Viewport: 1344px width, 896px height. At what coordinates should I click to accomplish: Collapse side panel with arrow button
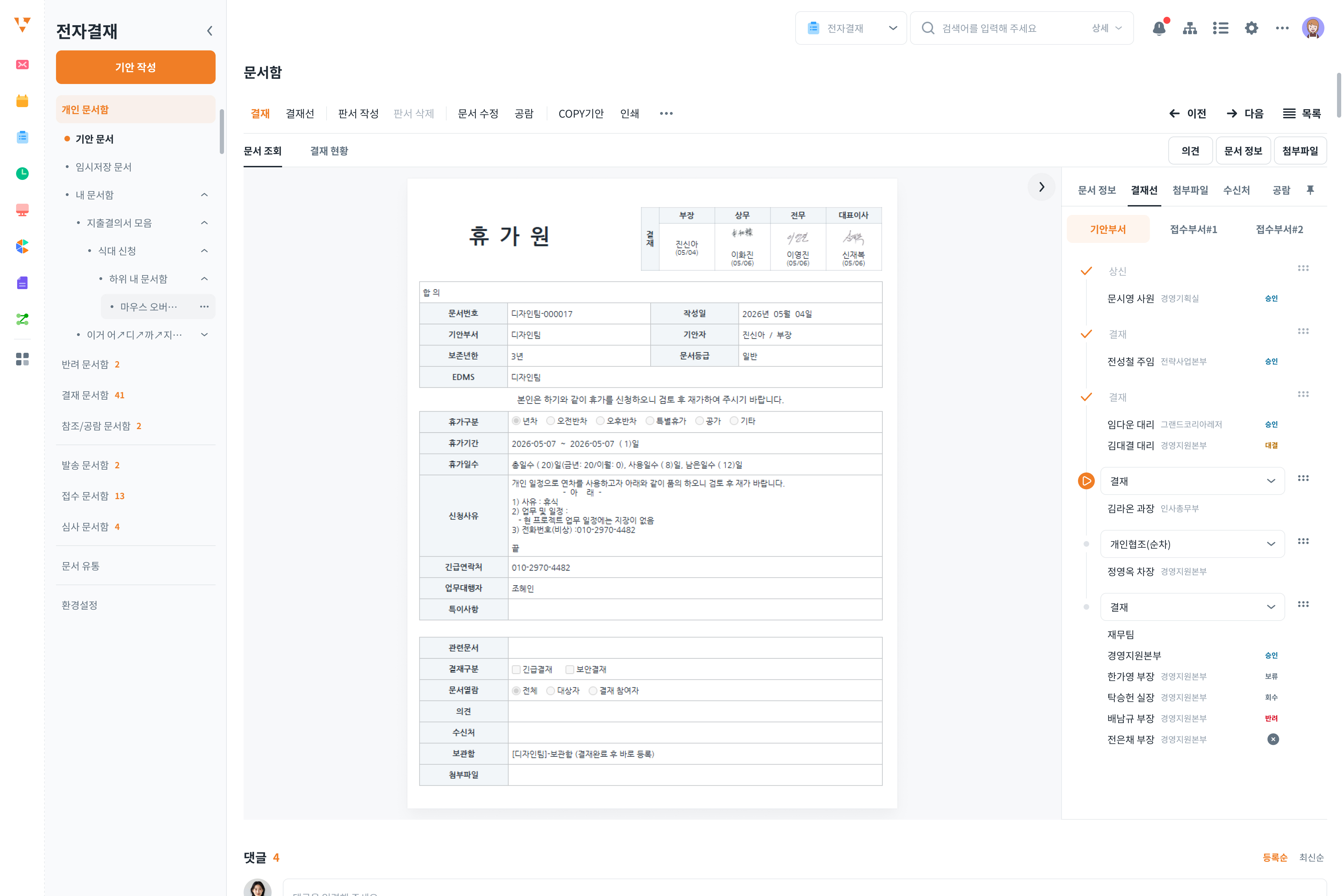(x=1041, y=187)
